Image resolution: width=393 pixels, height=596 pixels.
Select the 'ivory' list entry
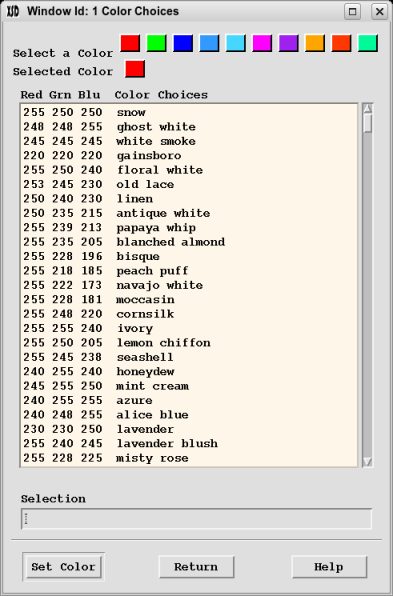point(189,329)
